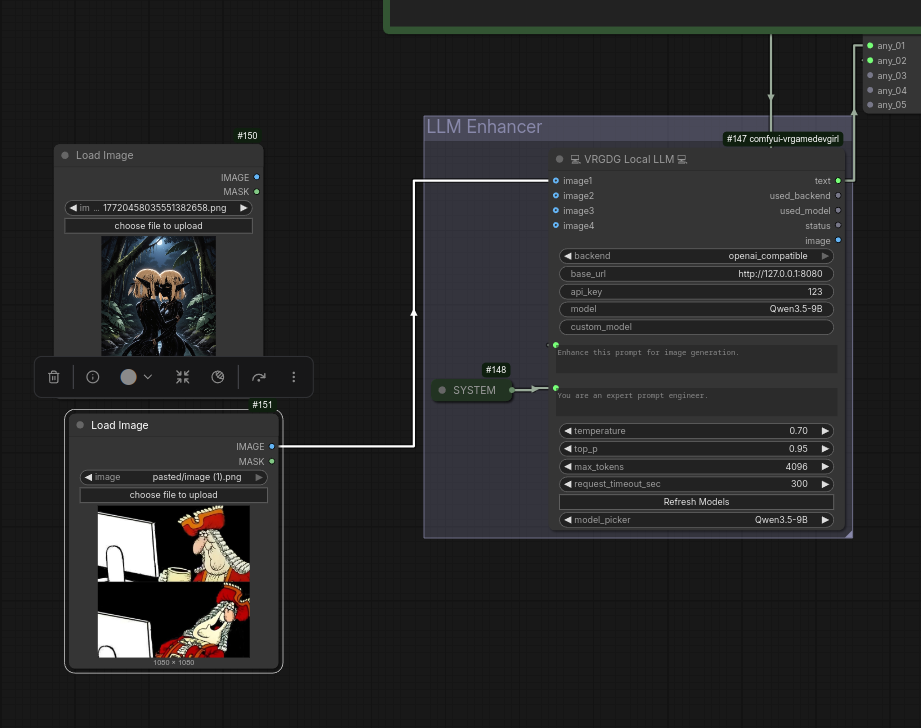Click the base_url input field

(x=696, y=274)
